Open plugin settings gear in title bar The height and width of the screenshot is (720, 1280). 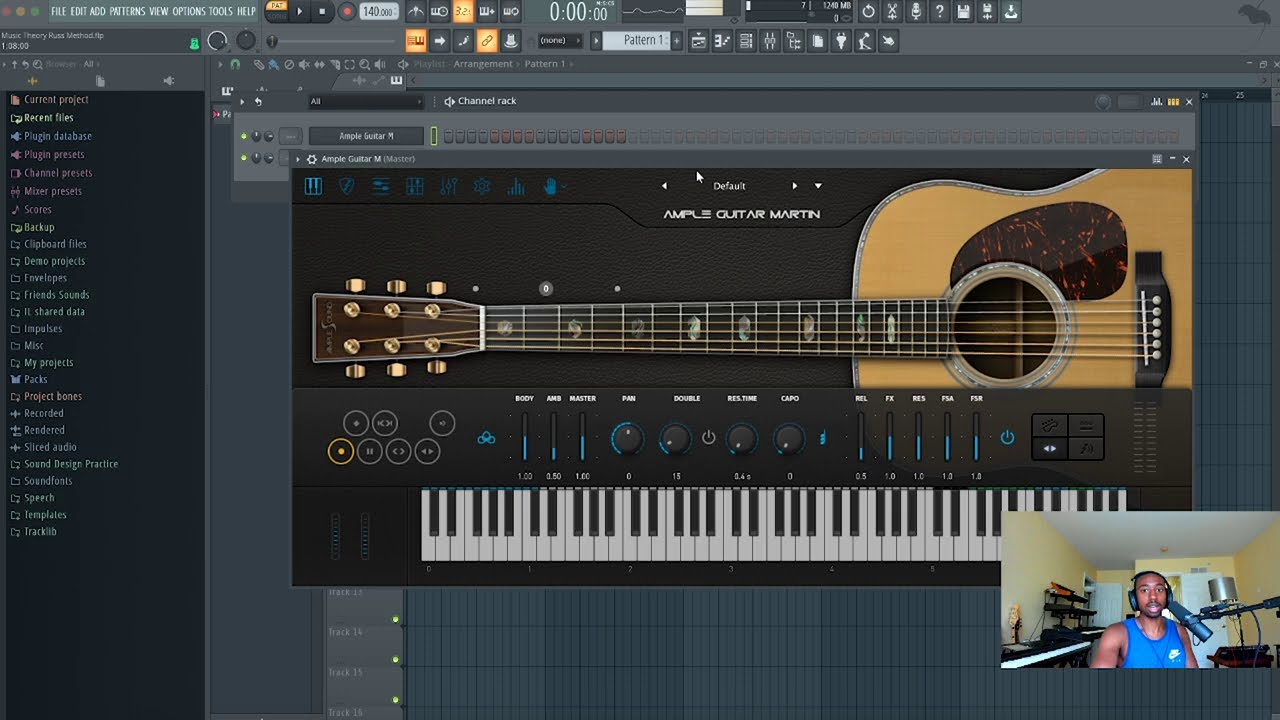click(x=312, y=159)
